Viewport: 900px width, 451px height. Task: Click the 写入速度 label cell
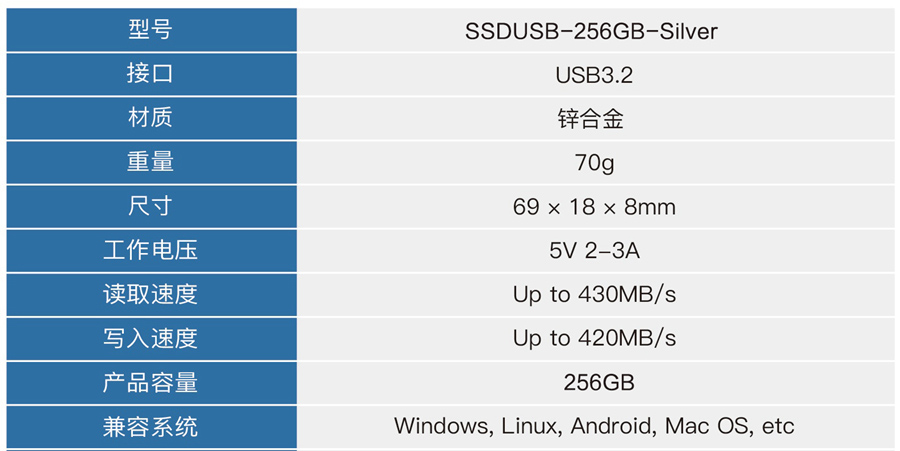click(x=152, y=339)
